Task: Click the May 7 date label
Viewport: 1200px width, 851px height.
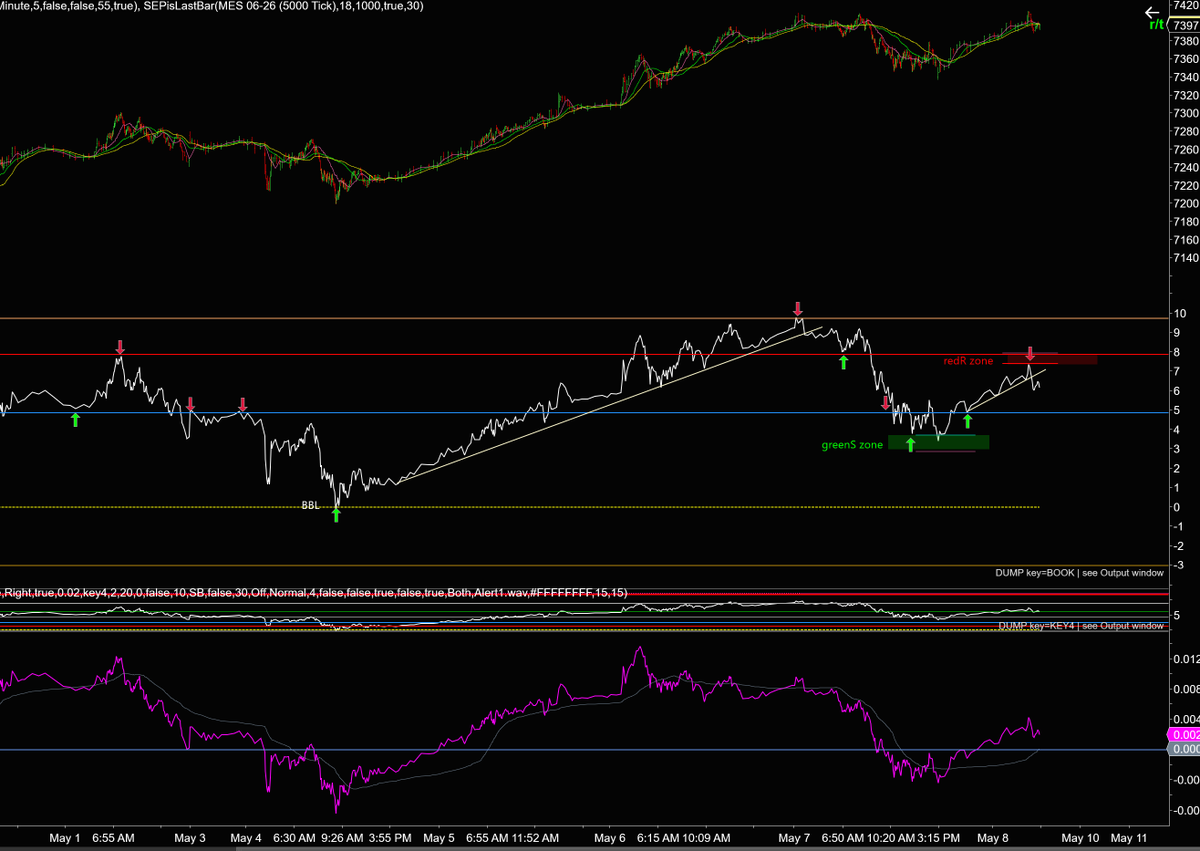Action: (x=794, y=836)
